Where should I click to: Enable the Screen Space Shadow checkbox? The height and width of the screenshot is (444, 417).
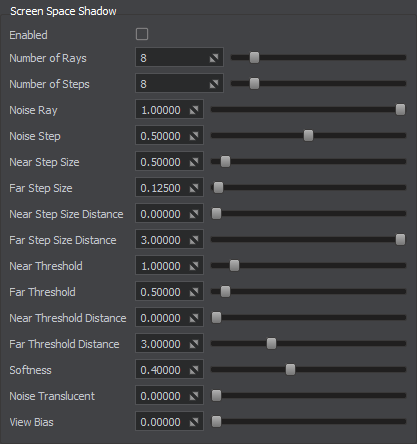click(x=142, y=34)
